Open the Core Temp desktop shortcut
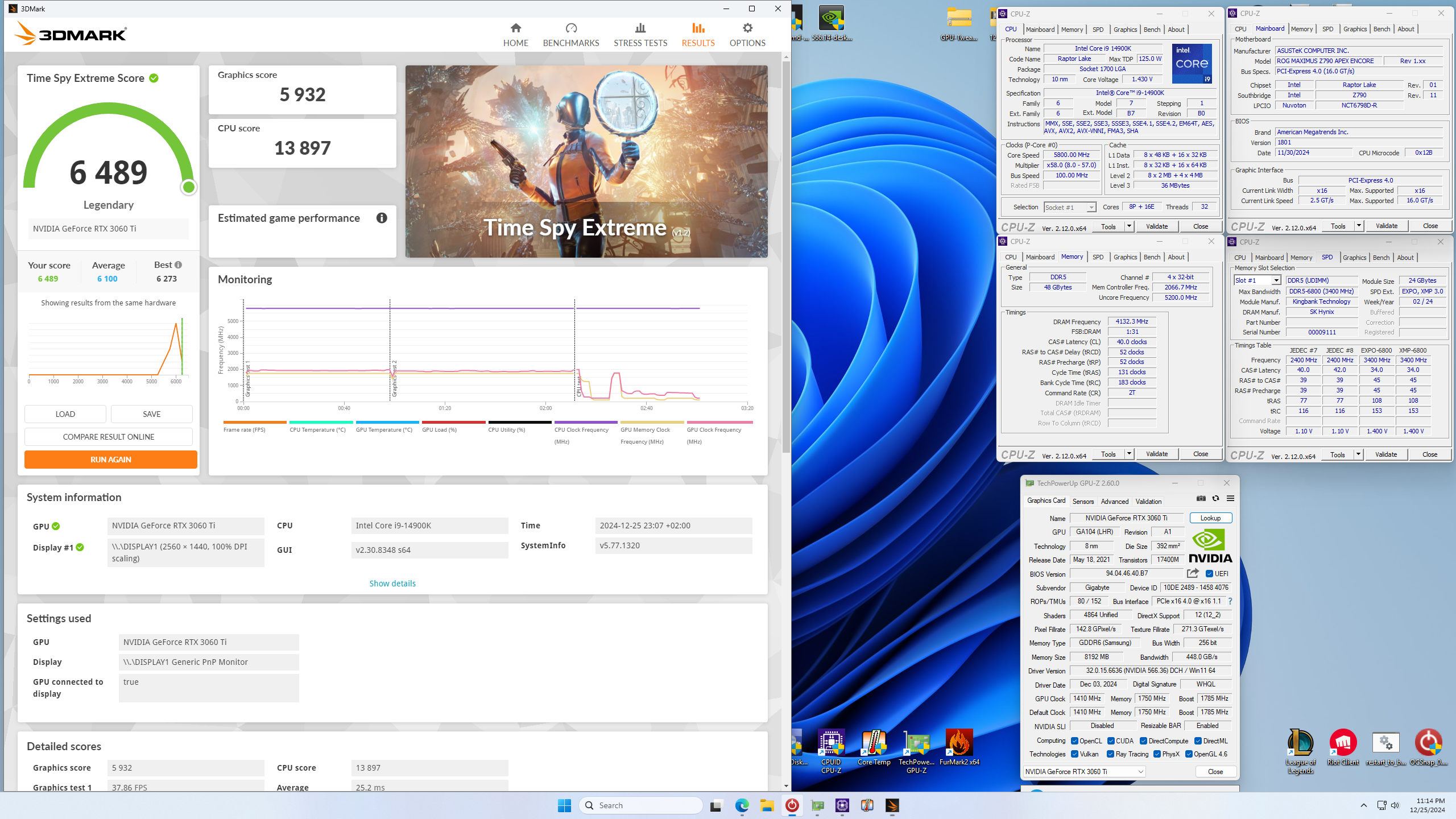Image resolution: width=1456 pixels, height=819 pixels. tap(874, 748)
